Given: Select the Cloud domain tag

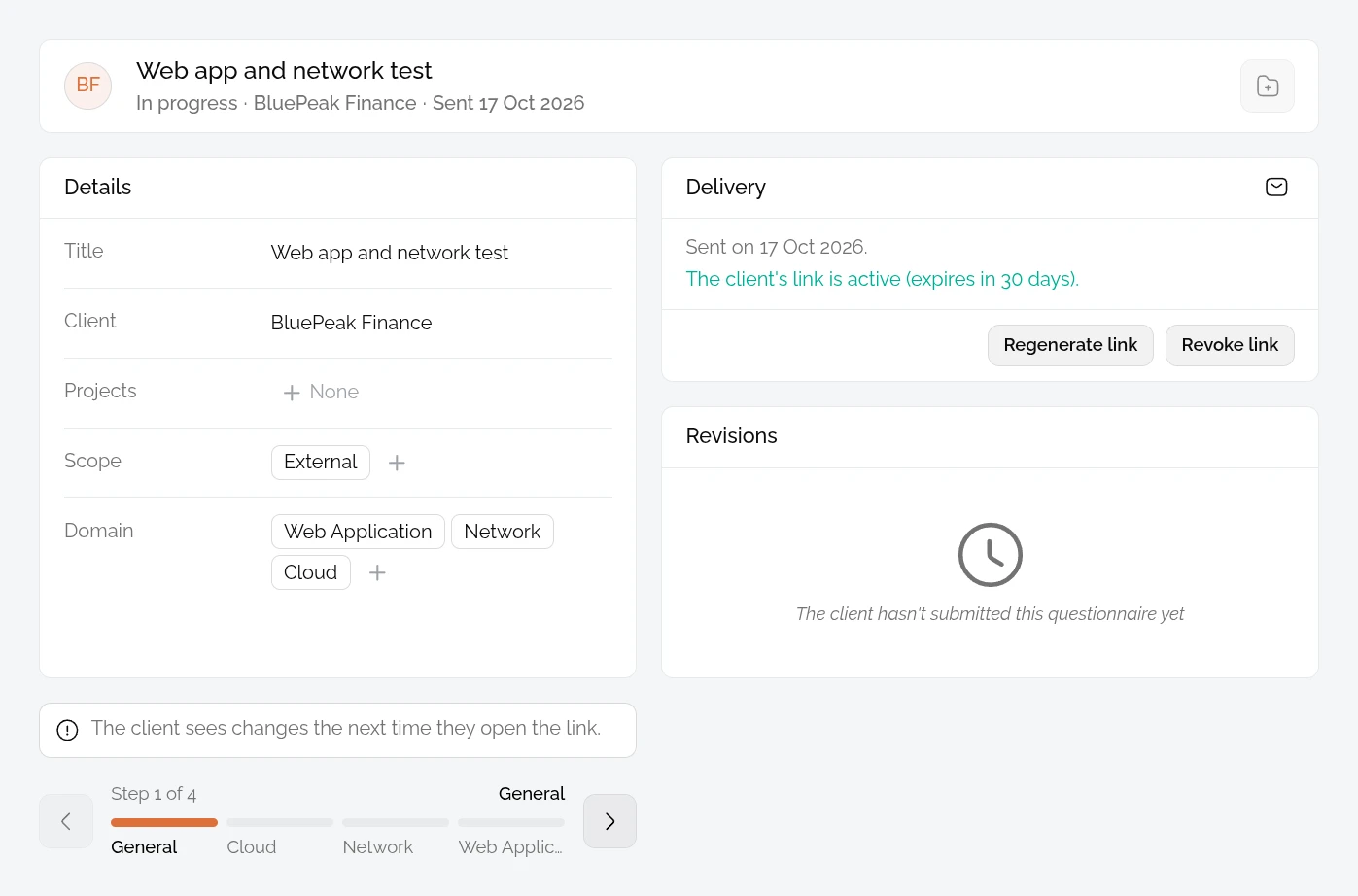Looking at the screenshot, I should coord(311,572).
